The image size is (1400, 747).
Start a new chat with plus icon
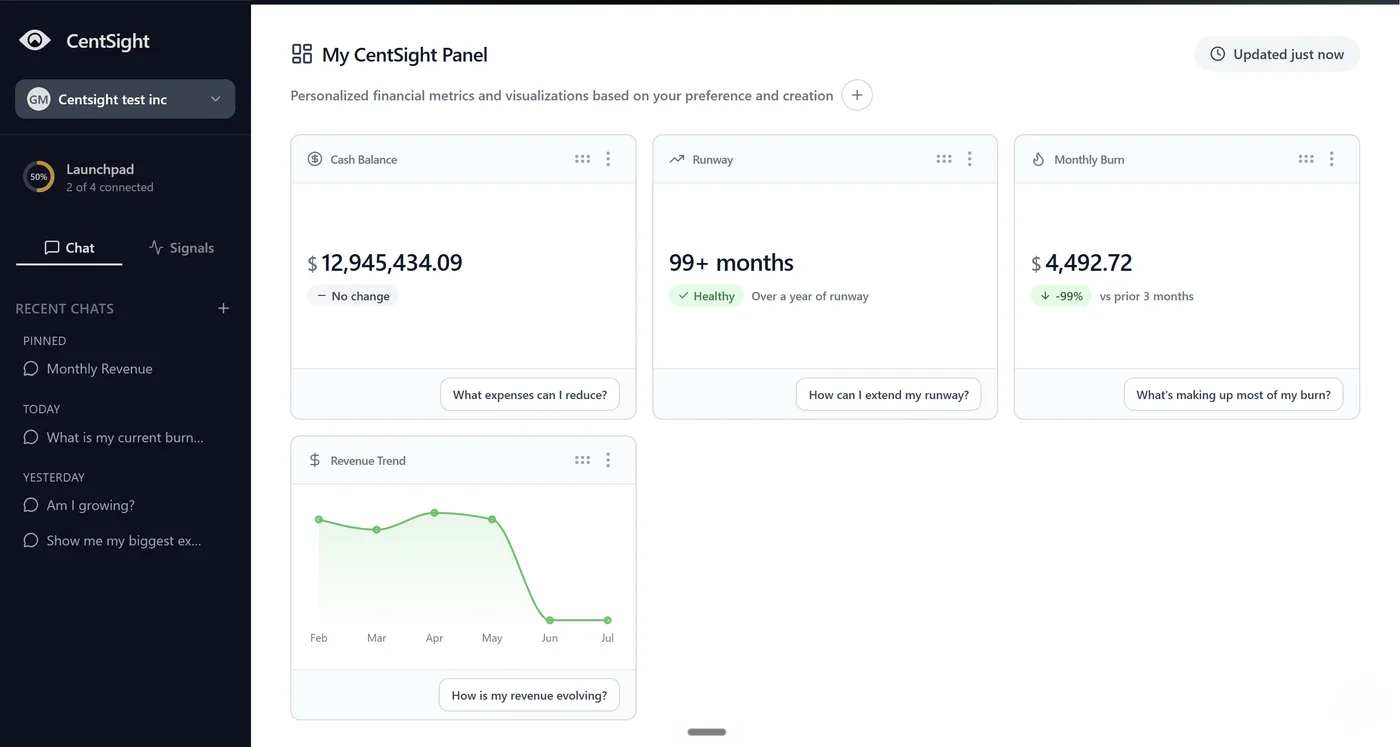[x=224, y=308]
